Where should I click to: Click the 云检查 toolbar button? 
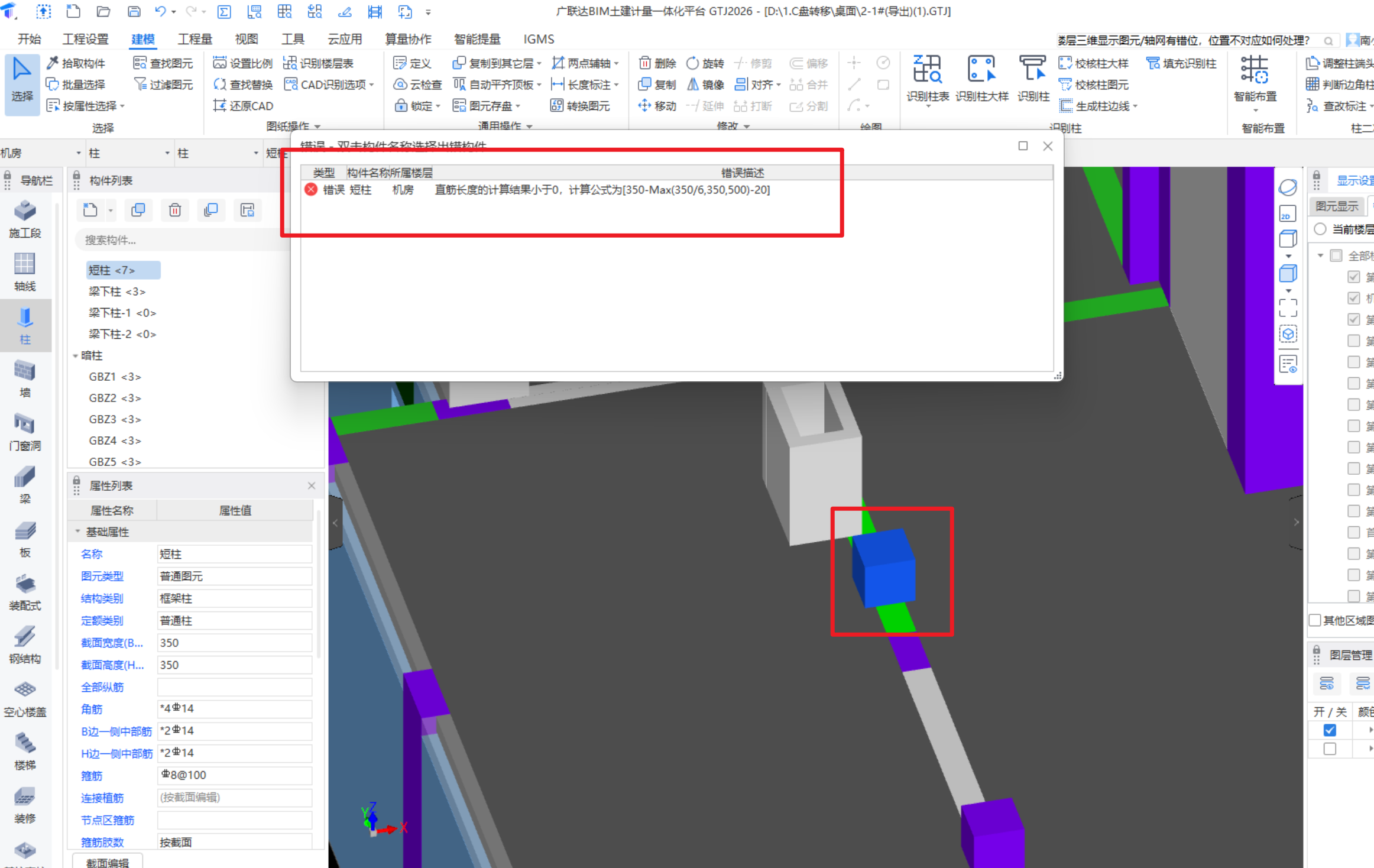point(417,85)
